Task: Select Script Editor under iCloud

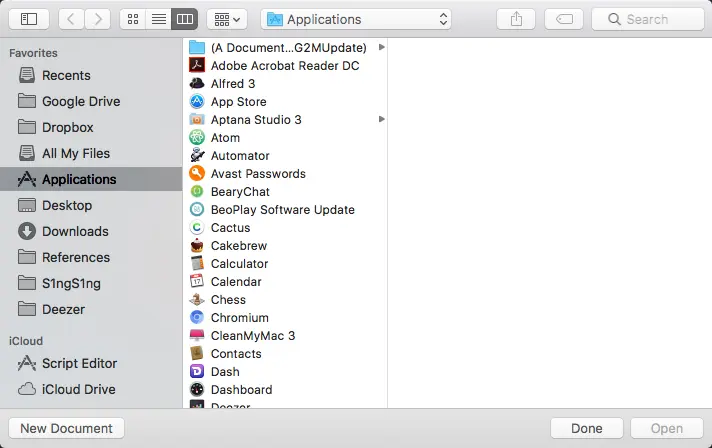Action: point(91,363)
